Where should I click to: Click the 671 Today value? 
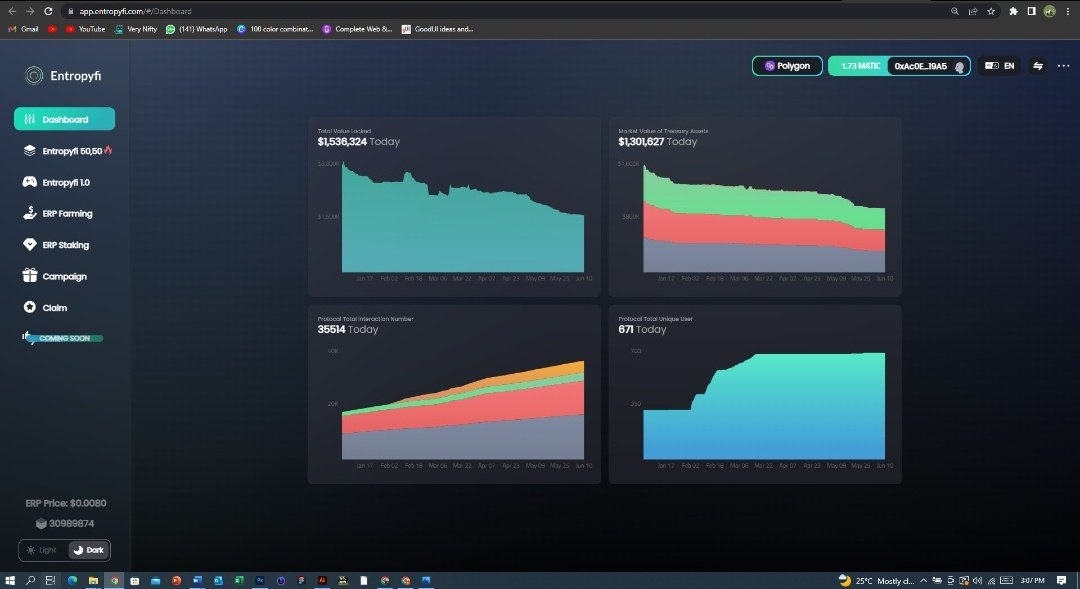pyautogui.click(x=642, y=330)
